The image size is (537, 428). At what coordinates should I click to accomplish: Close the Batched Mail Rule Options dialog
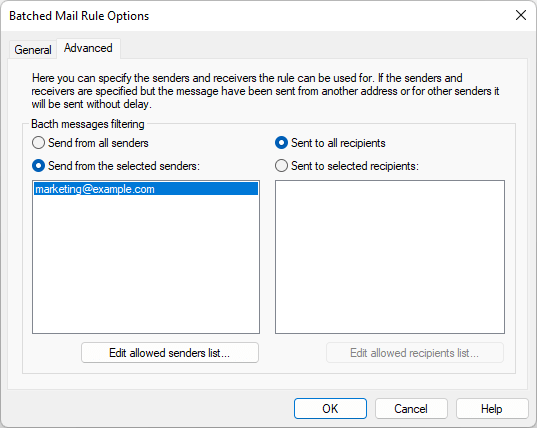coord(521,15)
